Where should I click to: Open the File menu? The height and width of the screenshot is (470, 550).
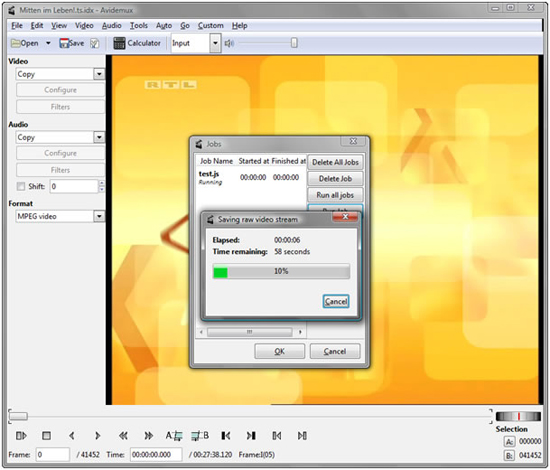[x=17, y=26]
